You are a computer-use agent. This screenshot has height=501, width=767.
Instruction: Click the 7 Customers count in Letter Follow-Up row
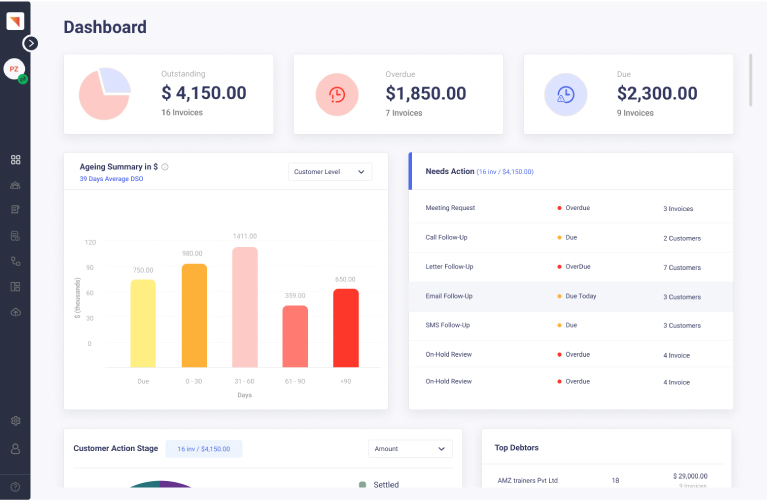click(x=682, y=268)
